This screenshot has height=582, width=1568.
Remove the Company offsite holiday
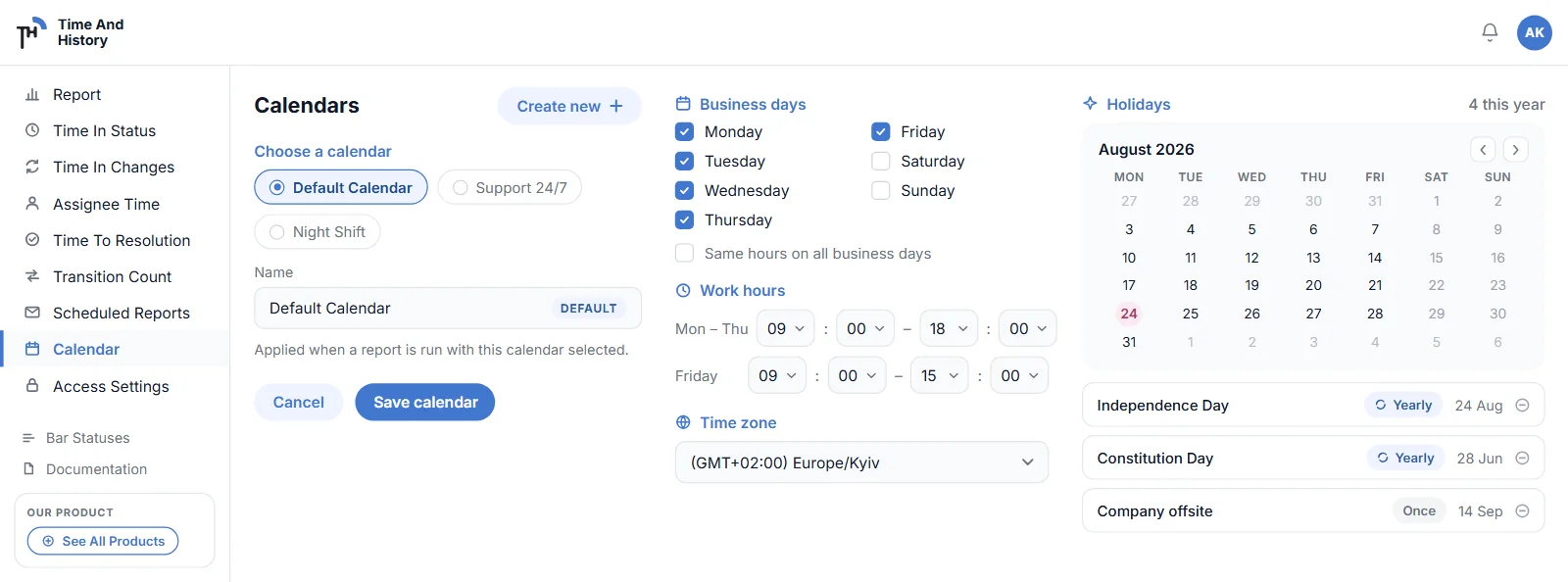(x=1522, y=511)
